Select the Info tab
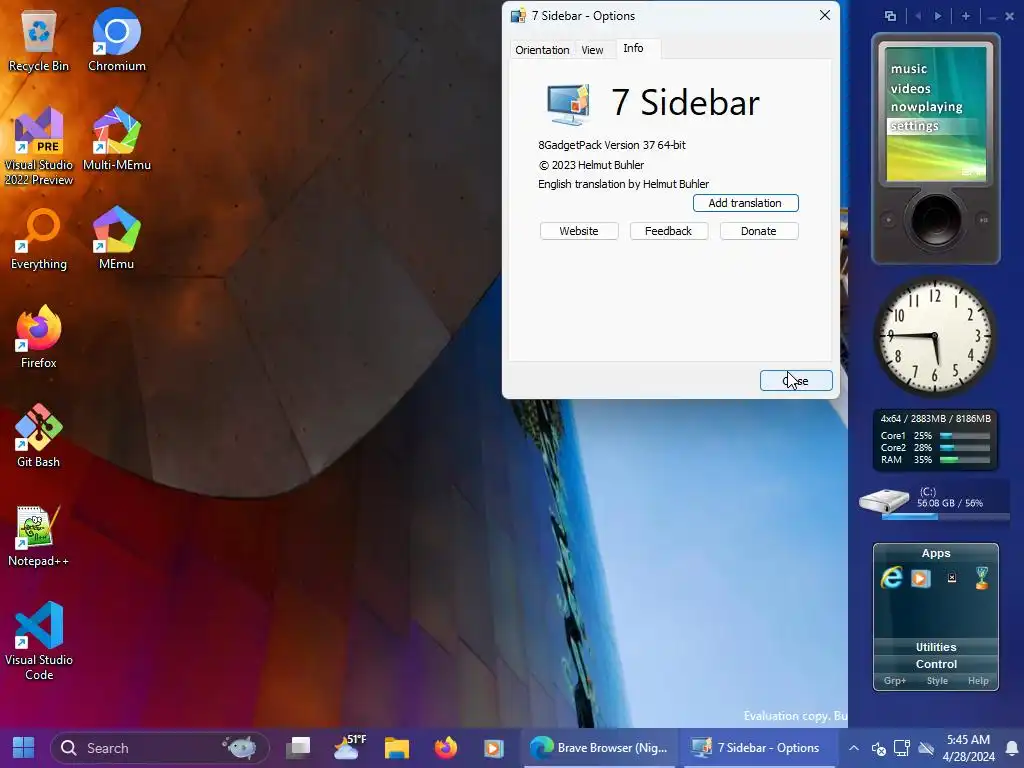The width and height of the screenshot is (1024, 768). [x=633, y=48]
